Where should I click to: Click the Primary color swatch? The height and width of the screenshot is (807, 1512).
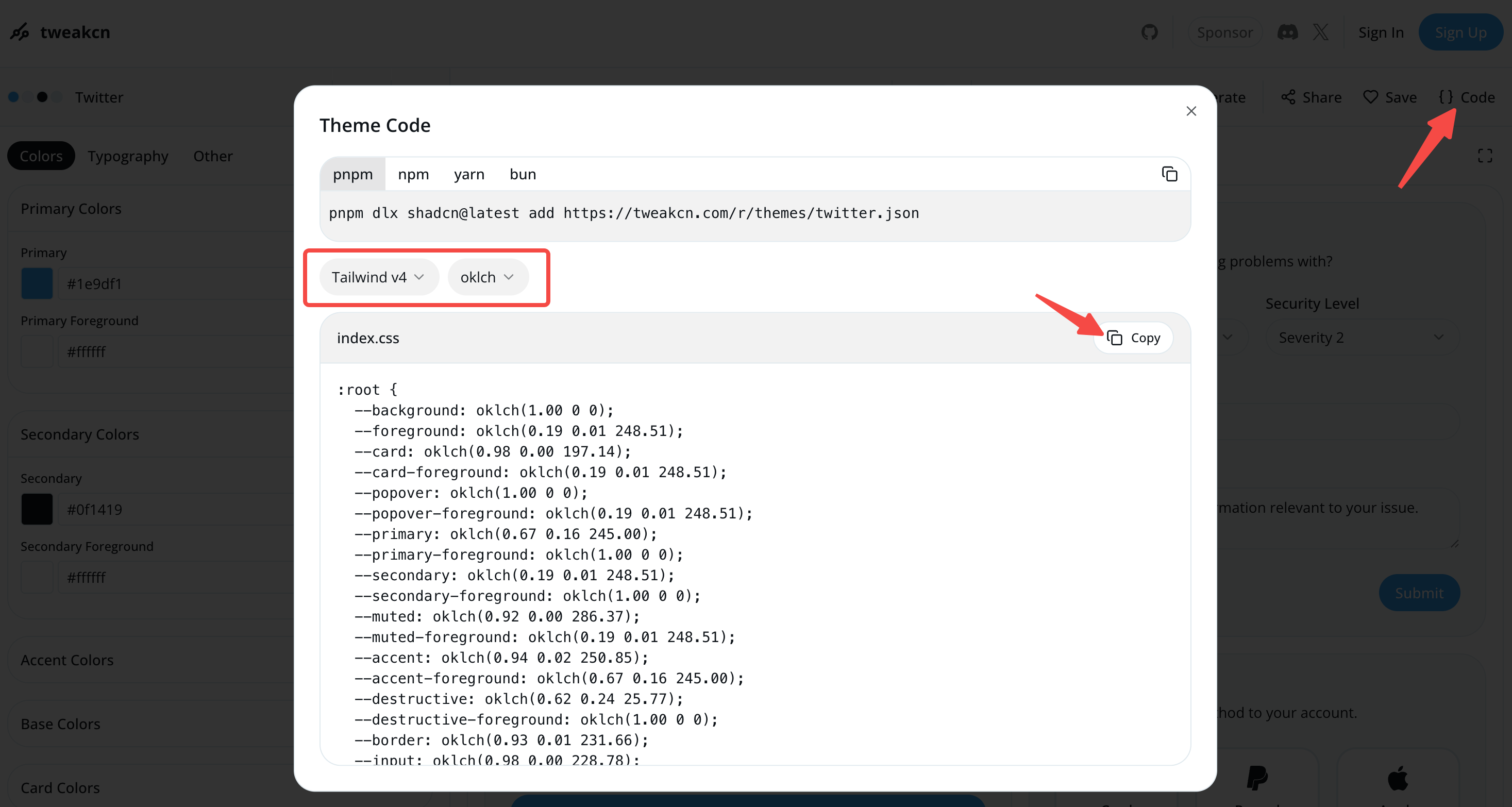(x=37, y=284)
